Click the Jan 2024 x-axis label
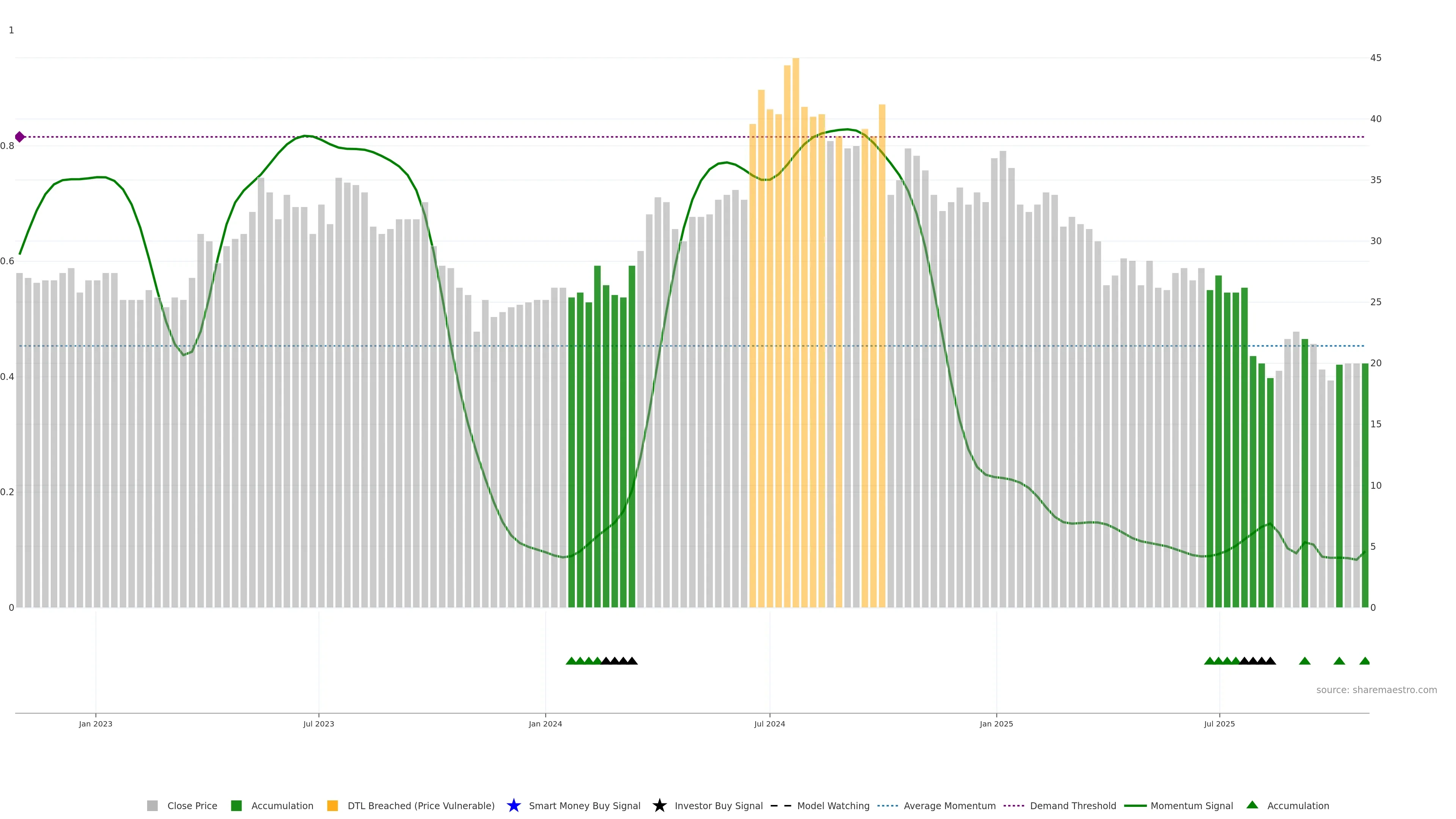The width and height of the screenshot is (1456, 819). point(546,724)
